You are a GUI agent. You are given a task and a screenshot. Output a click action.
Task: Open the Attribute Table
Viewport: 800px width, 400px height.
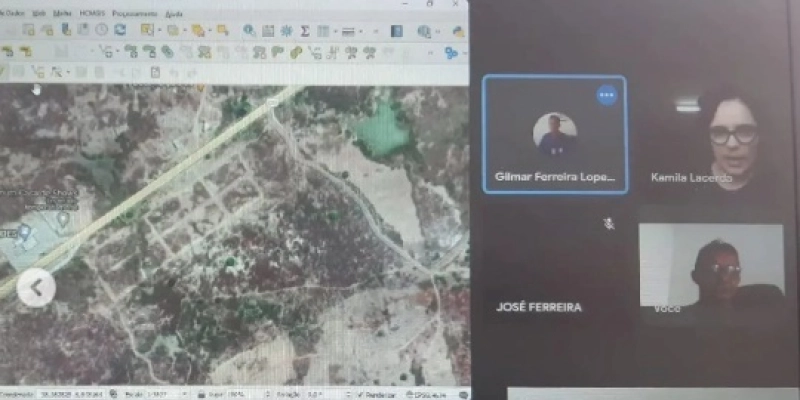tap(323, 31)
